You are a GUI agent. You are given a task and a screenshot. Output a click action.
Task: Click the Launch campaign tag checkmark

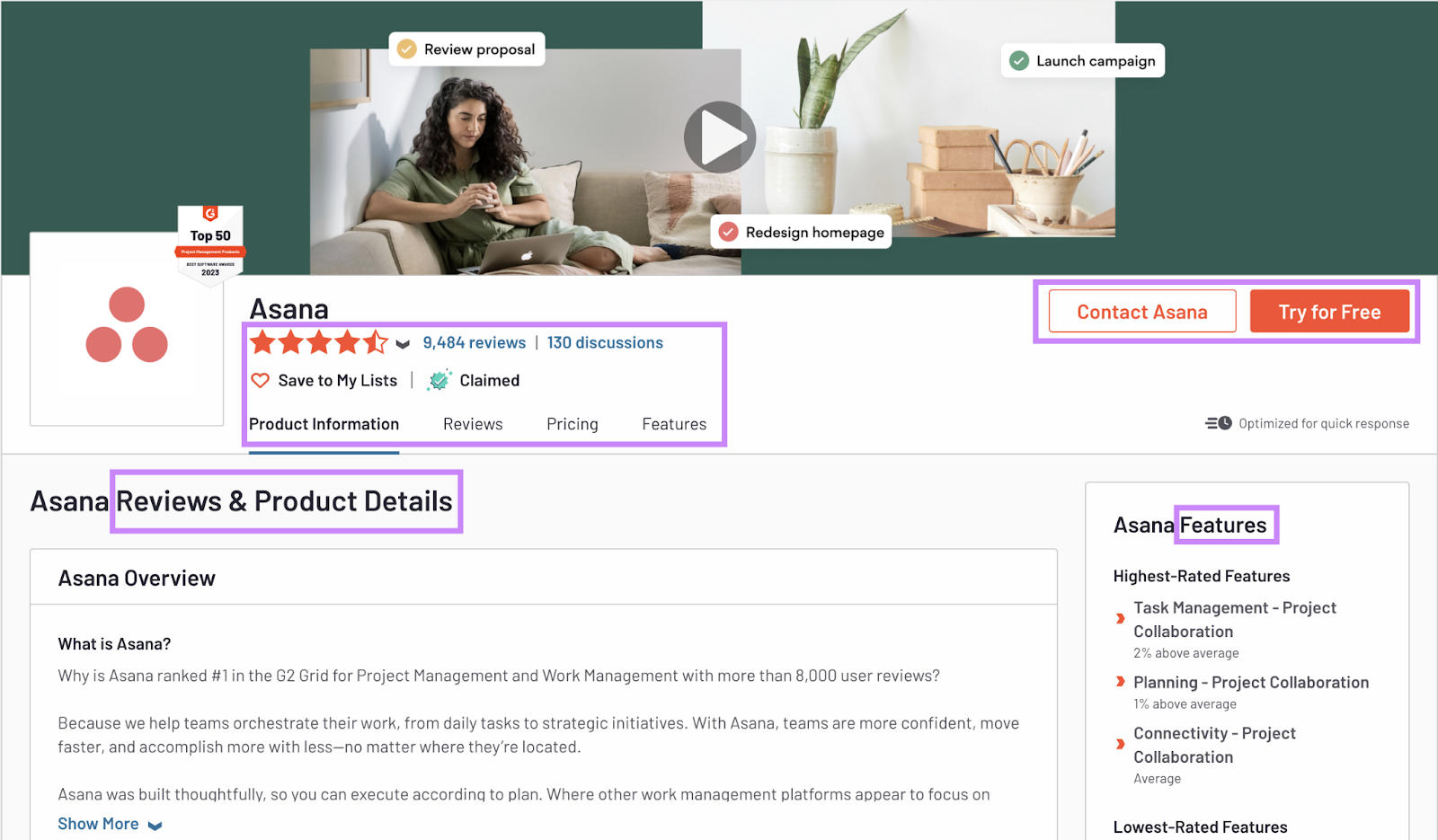tap(1019, 60)
